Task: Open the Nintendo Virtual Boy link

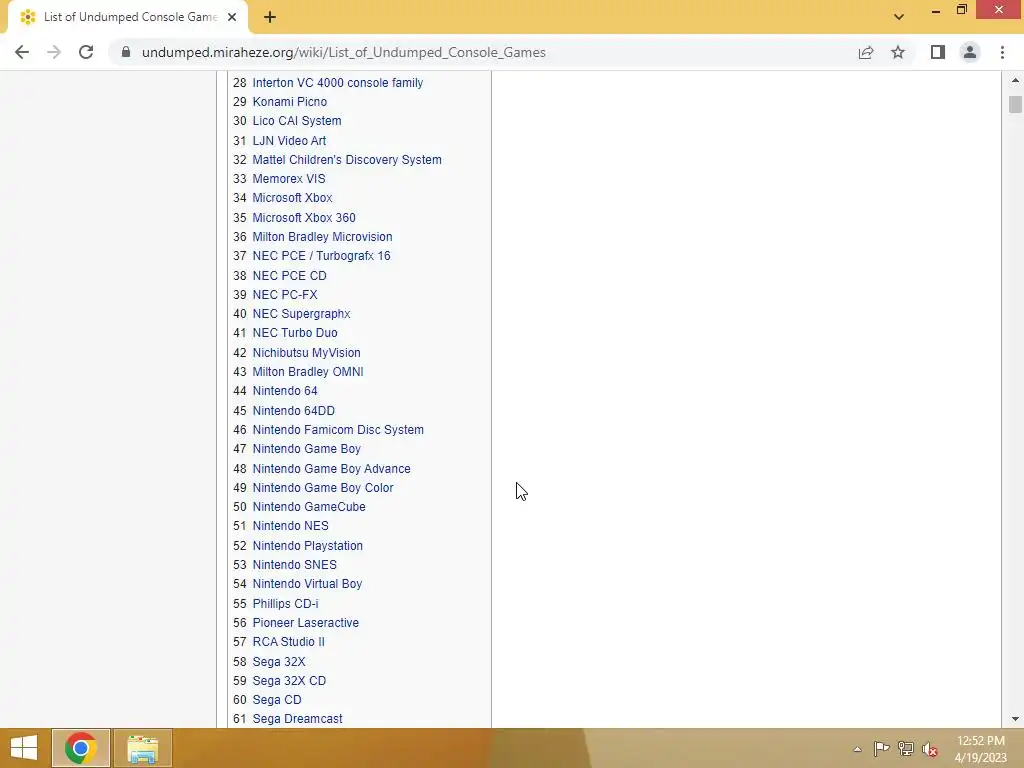Action: 307,584
